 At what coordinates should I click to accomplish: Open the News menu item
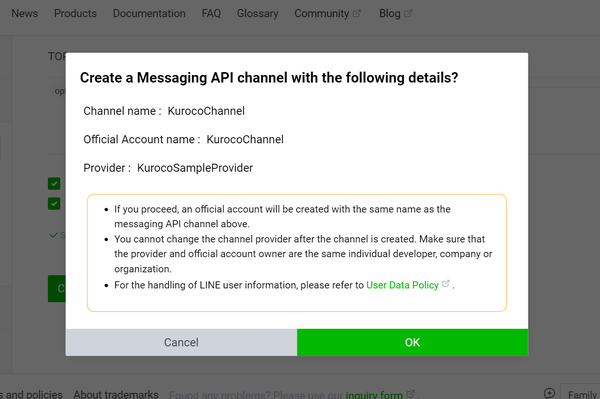[x=24, y=13]
